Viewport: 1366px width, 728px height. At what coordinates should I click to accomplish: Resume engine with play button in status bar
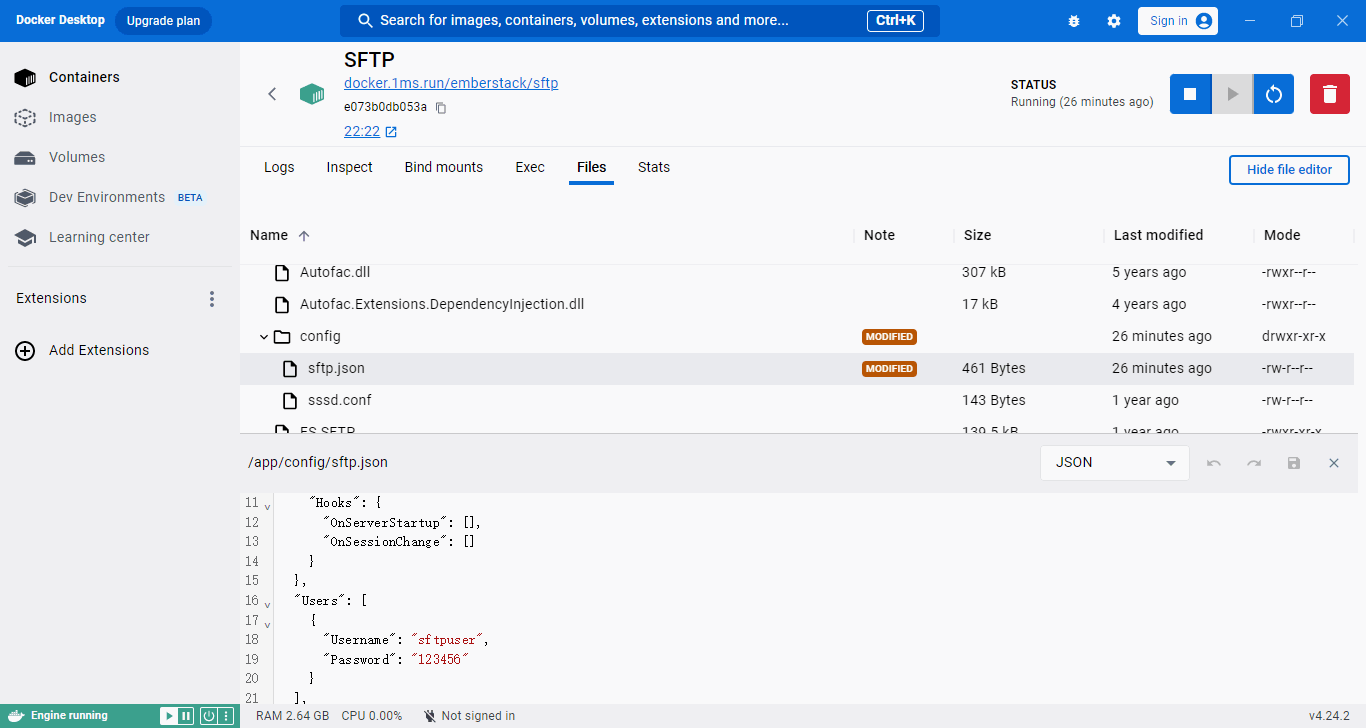pos(169,716)
